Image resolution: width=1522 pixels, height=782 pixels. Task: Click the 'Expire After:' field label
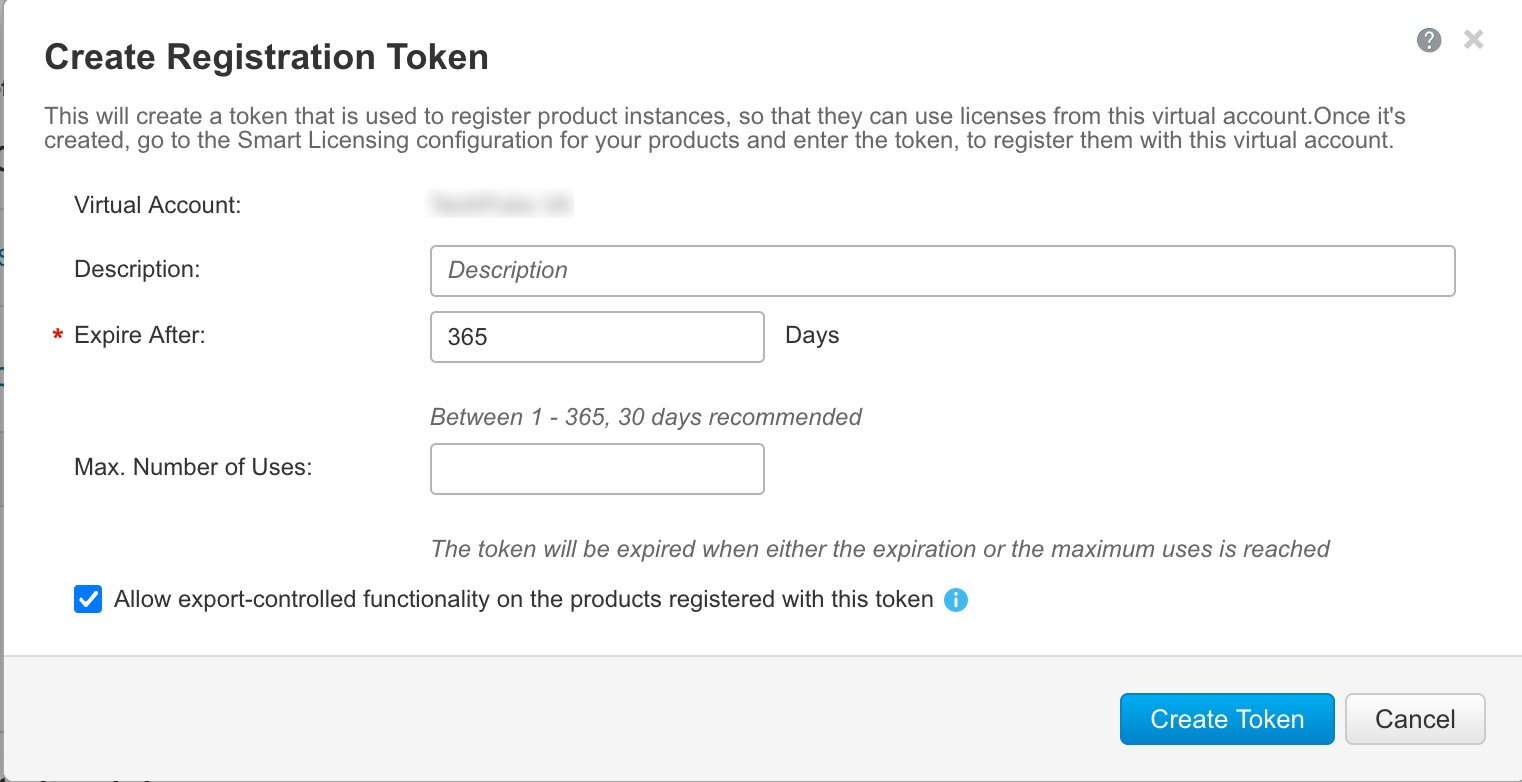click(140, 335)
